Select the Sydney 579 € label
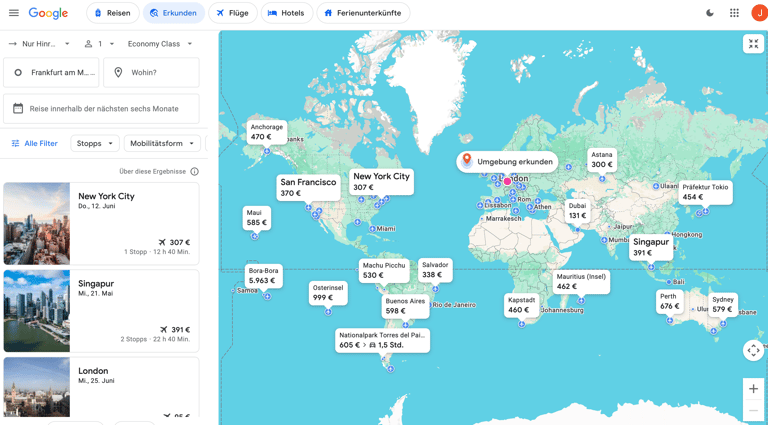 tap(723, 305)
